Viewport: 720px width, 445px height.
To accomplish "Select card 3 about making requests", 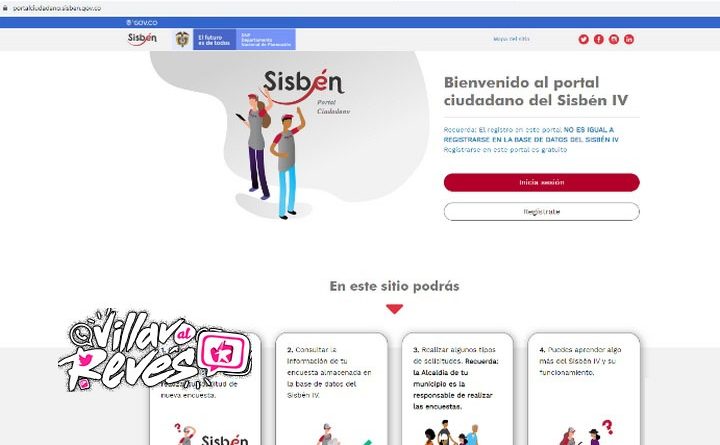I will [457, 389].
